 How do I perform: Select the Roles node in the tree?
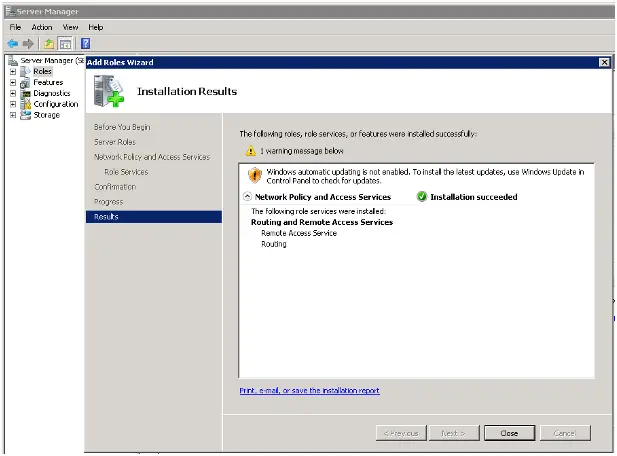(42, 72)
